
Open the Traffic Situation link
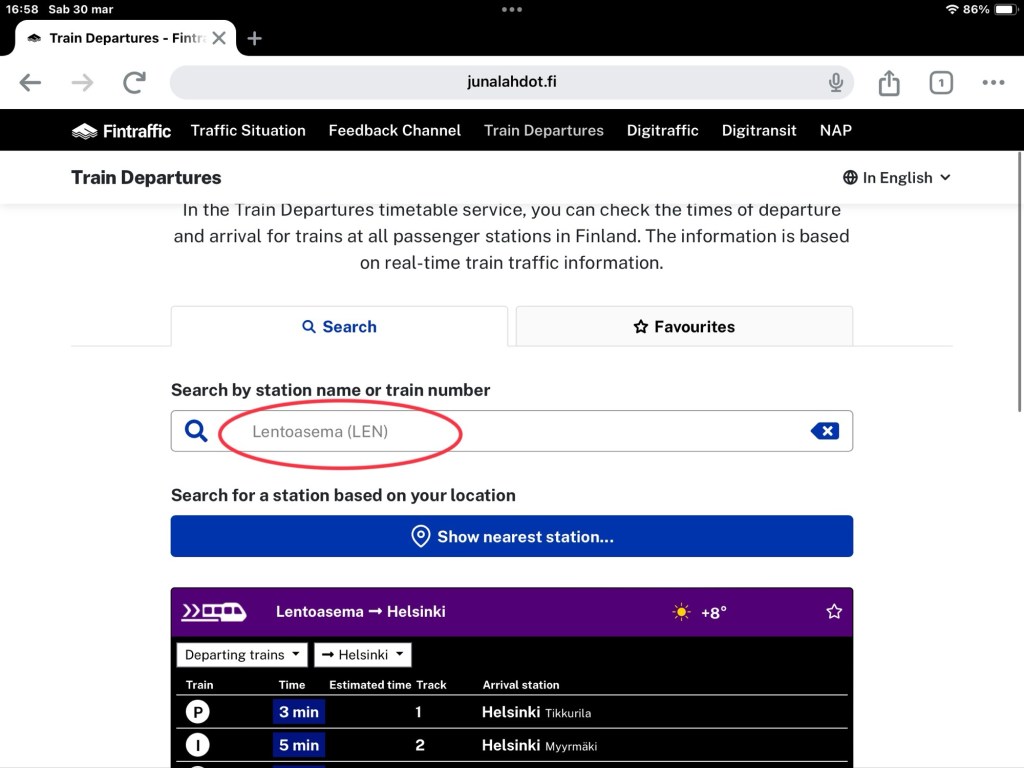click(x=248, y=131)
